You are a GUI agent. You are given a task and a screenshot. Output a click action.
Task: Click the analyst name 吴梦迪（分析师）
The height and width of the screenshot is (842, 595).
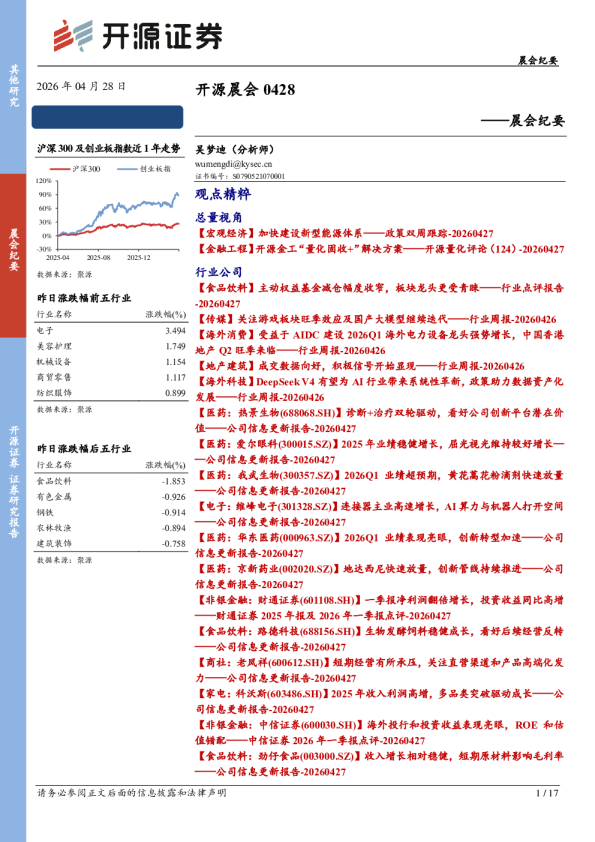(234, 150)
